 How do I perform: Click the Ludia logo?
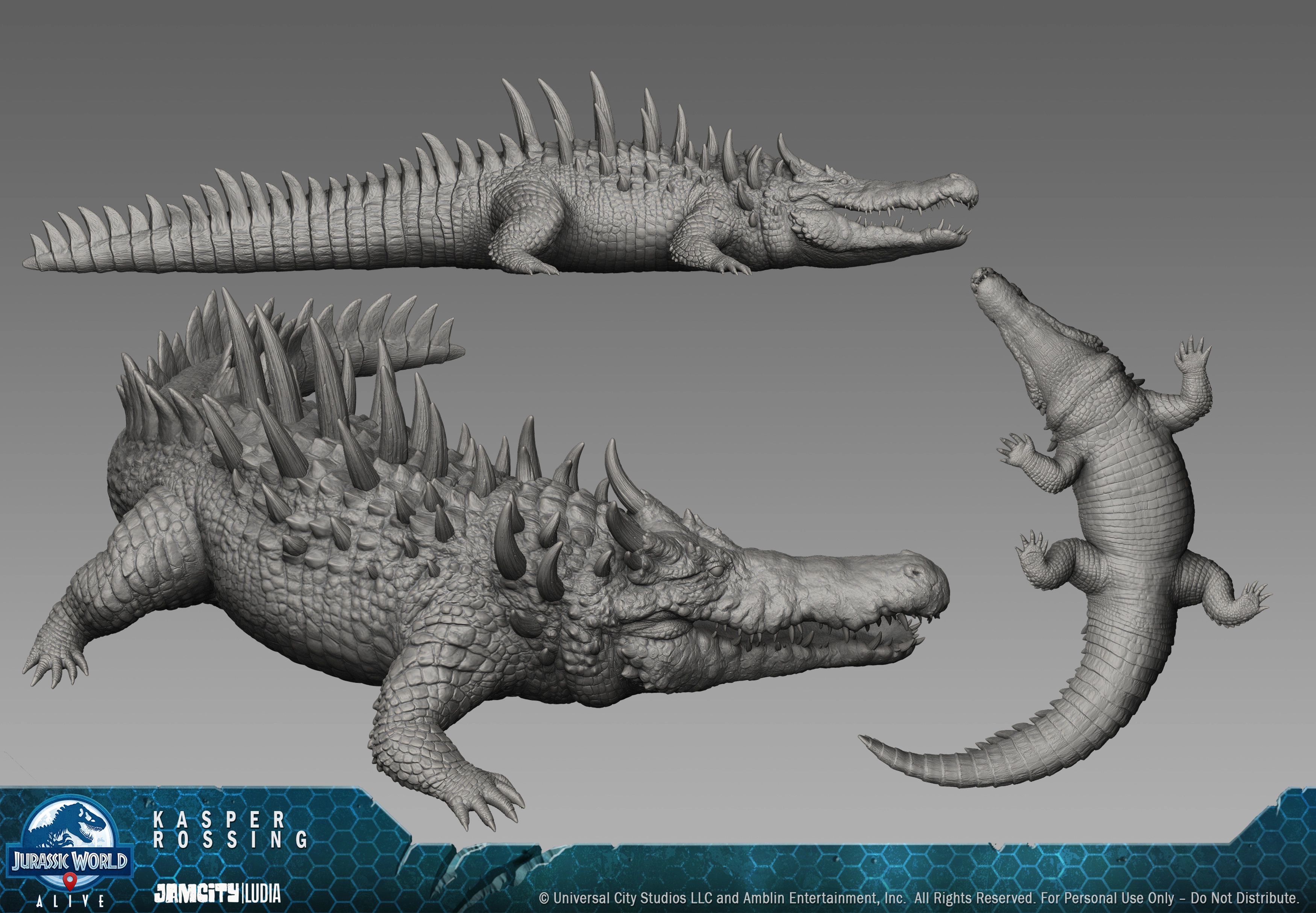coord(262,894)
